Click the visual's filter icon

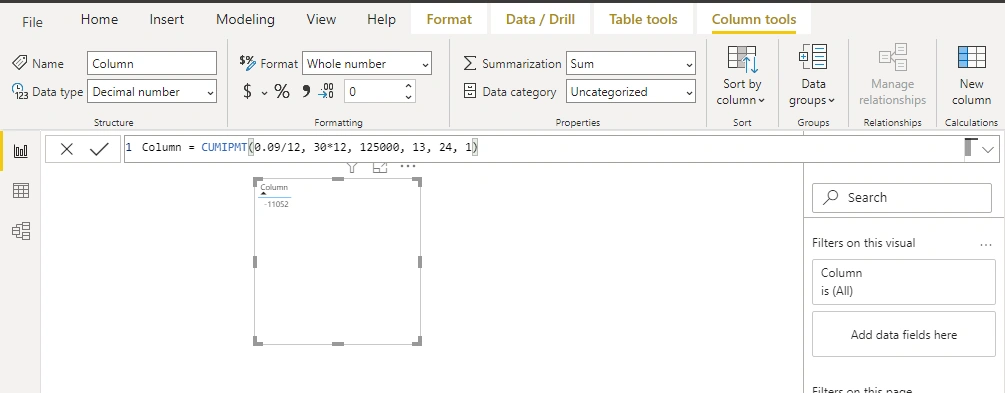351,167
